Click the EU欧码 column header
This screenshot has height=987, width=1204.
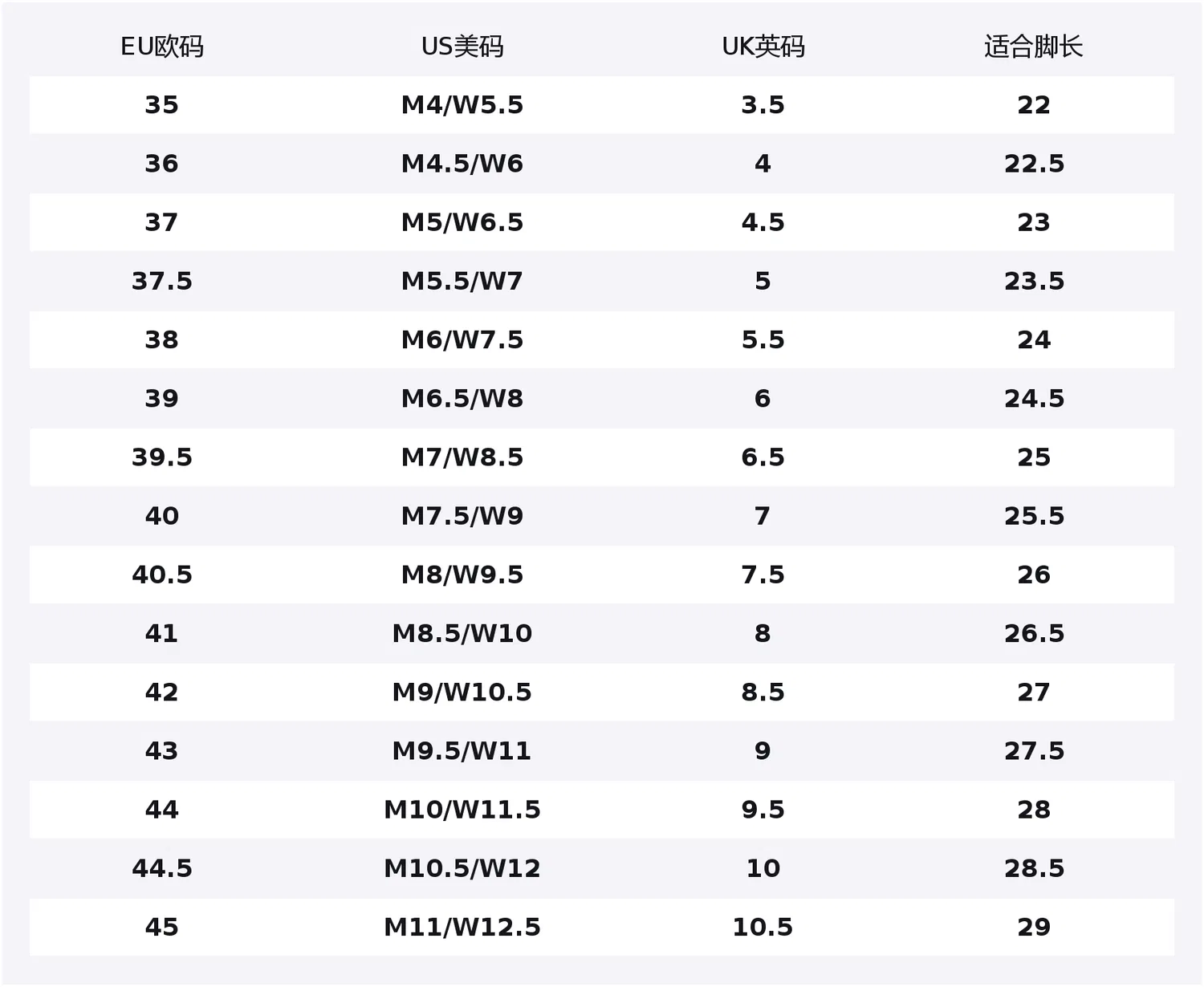pos(161,47)
